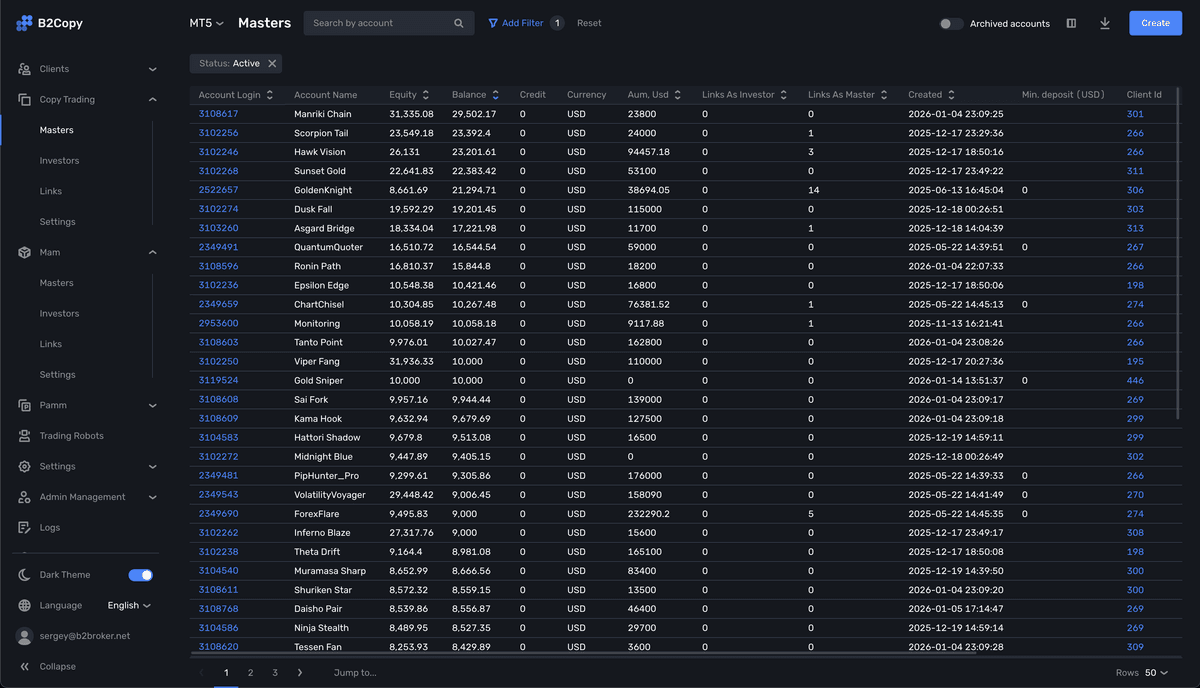
Task: Open account 3108617 Manriki Chain link
Action: point(218,113)
